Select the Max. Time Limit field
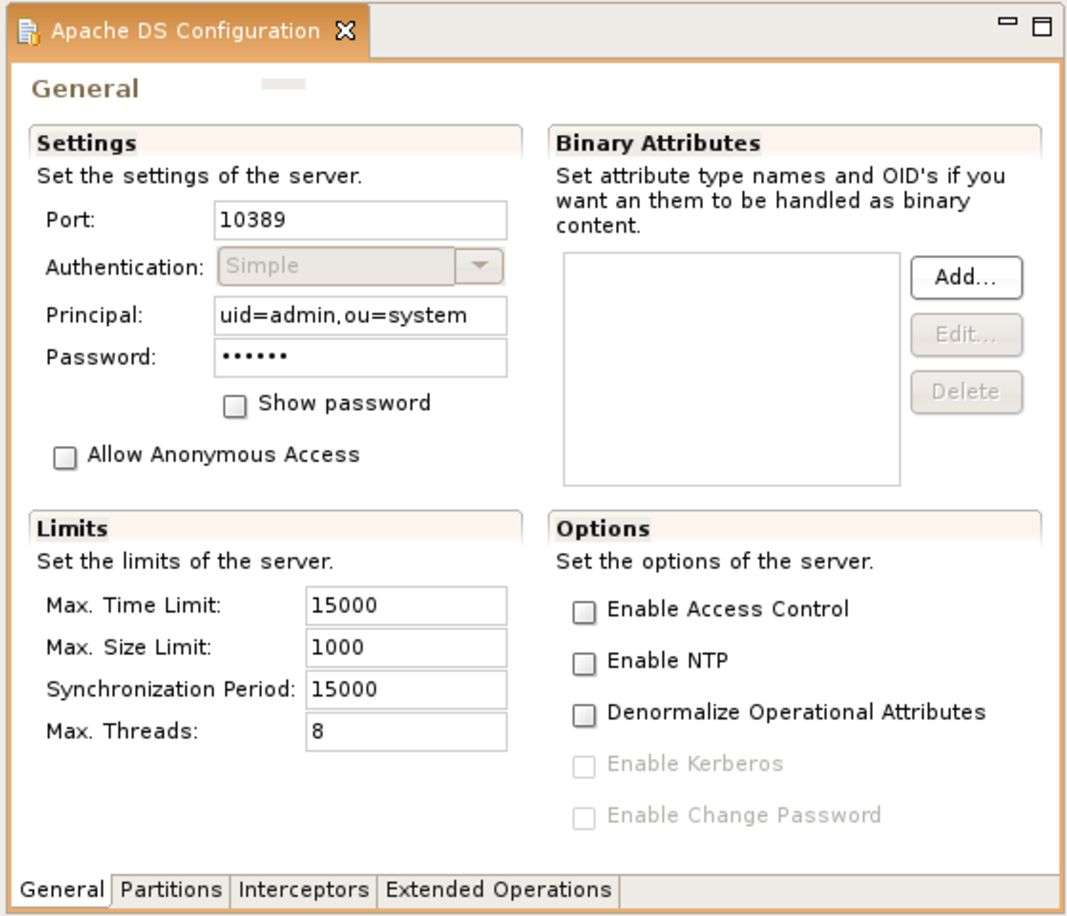This screenshot has width=1067, height=916. (406, 606)
